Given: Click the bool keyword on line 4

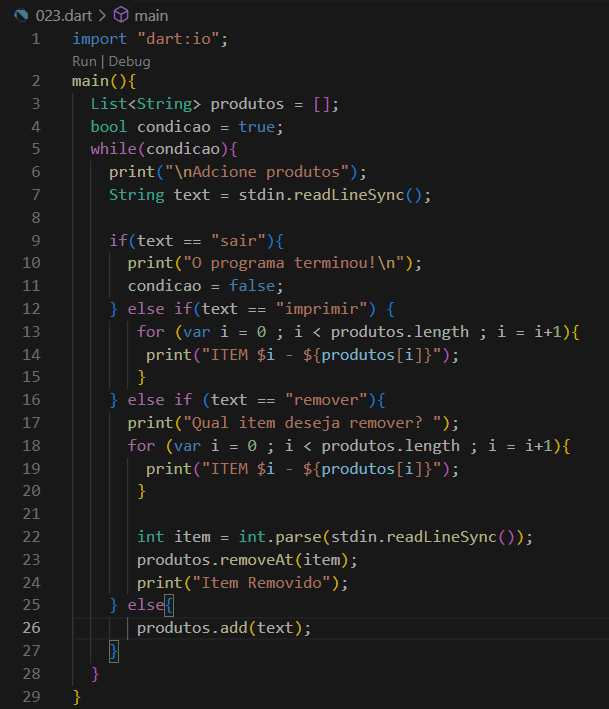Looking at the screenshot, I should pos(109,127).
